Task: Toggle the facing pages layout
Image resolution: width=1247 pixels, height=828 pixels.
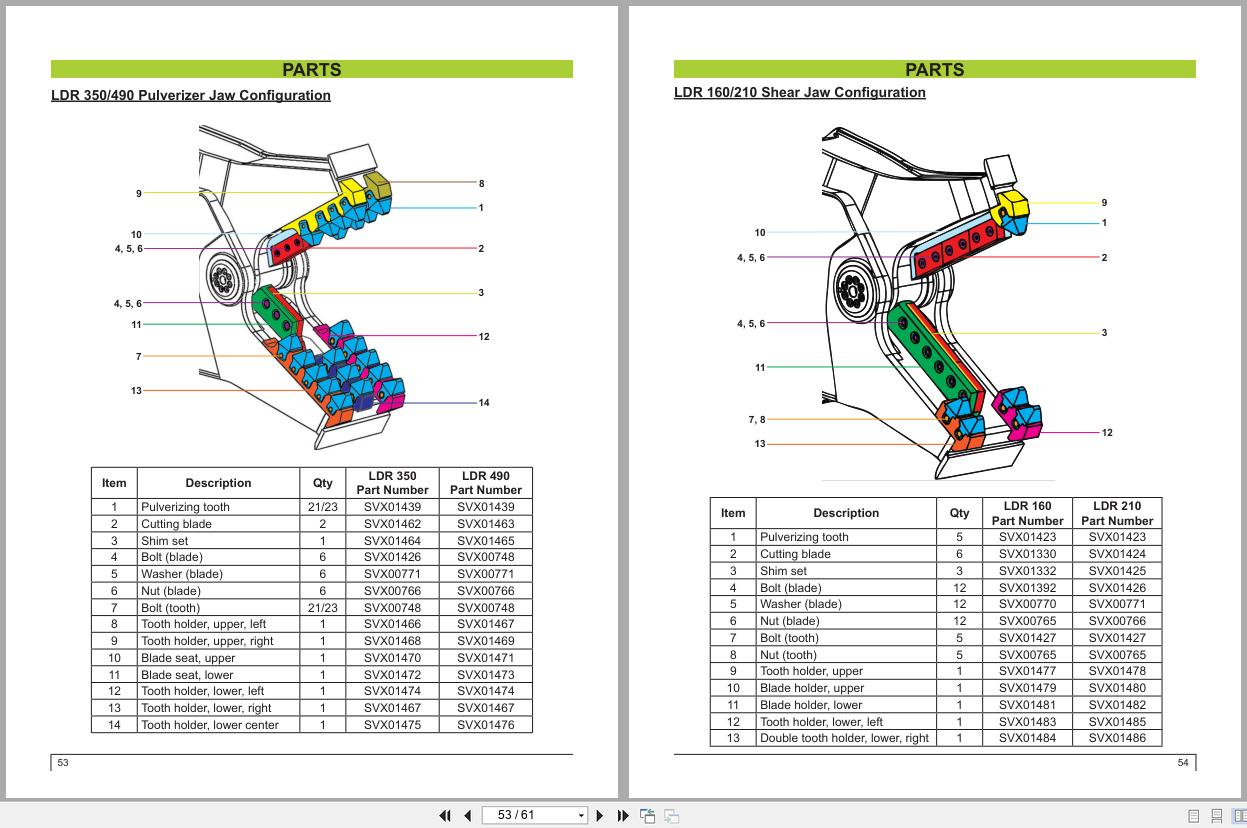Action: [1239, 815]
